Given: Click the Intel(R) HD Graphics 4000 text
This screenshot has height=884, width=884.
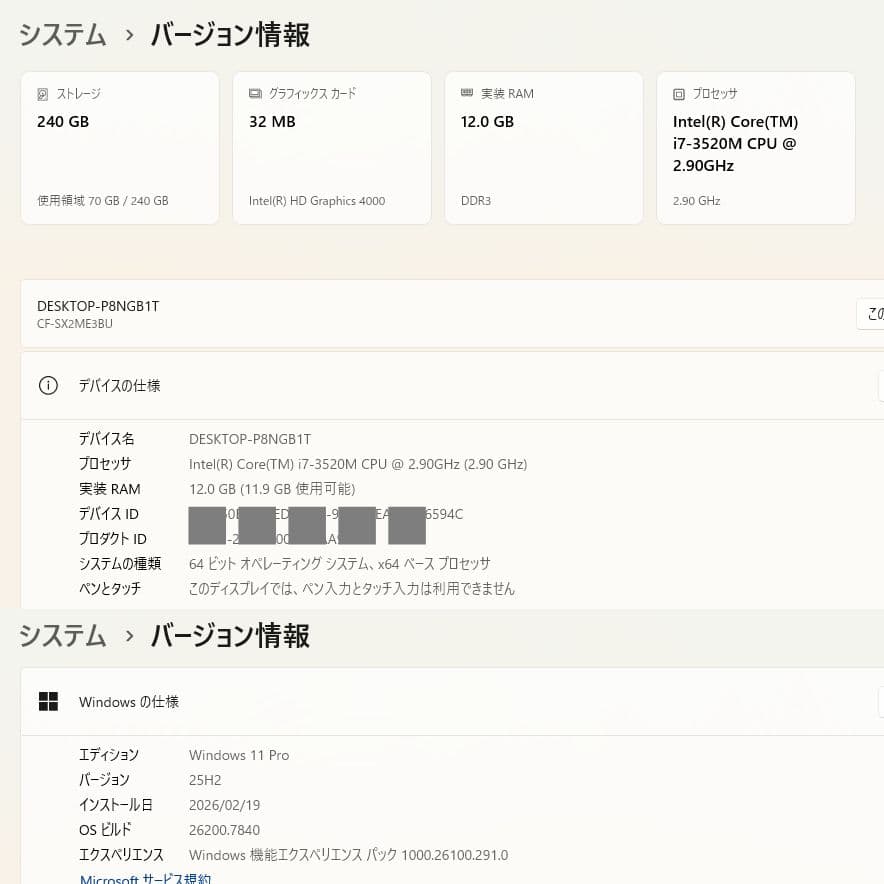Looking at the screenshot, I should click(x=317, y=201).
